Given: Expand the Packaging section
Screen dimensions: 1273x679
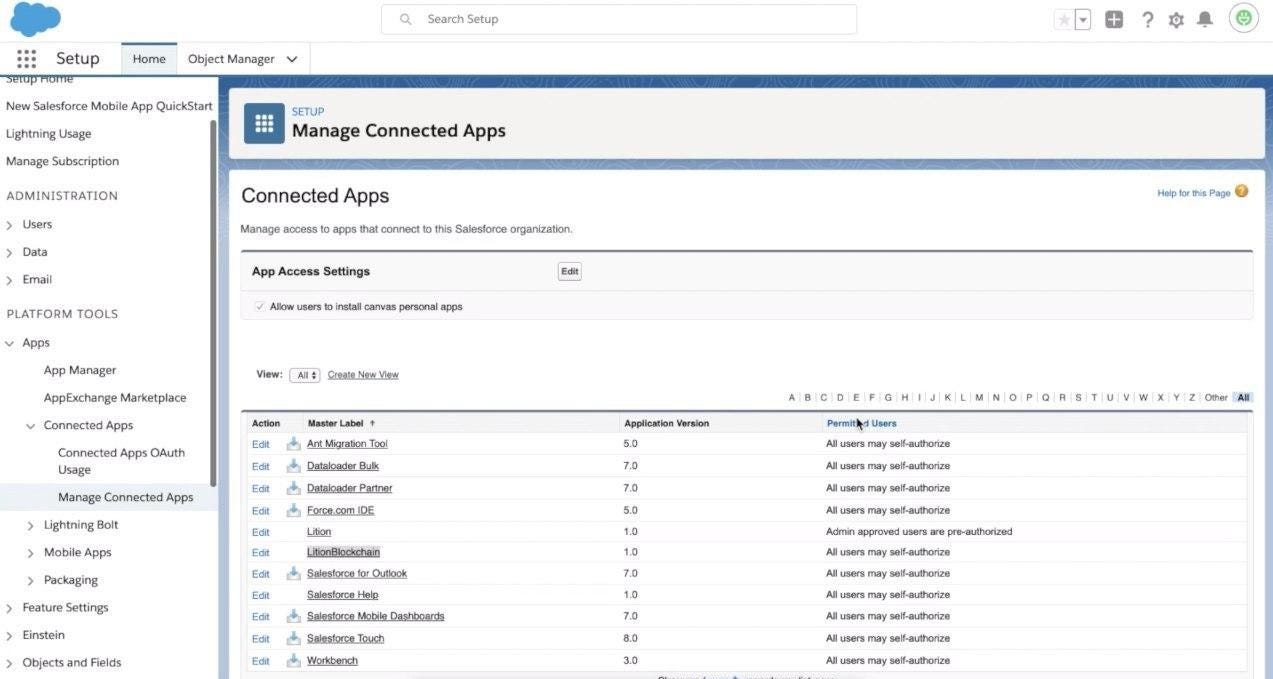Looking at the screenshot, I should point(31,580).
